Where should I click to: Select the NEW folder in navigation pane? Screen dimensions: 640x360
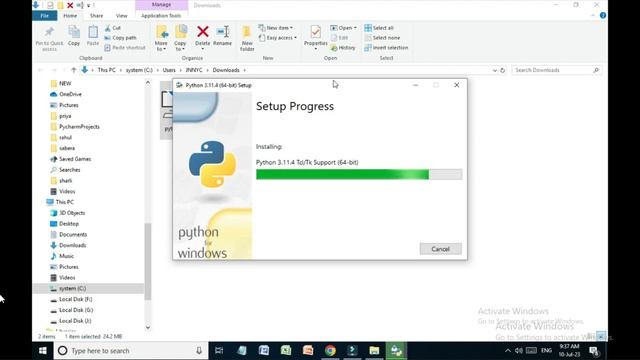pyautogui.click(x=65, y=83)
